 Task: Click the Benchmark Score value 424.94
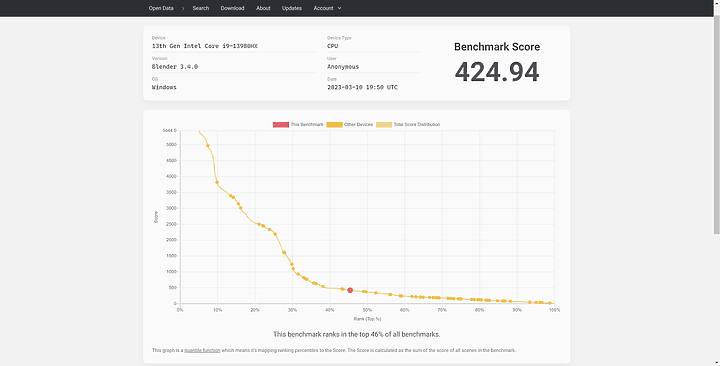pyautogui.click(x=497, y=72)
